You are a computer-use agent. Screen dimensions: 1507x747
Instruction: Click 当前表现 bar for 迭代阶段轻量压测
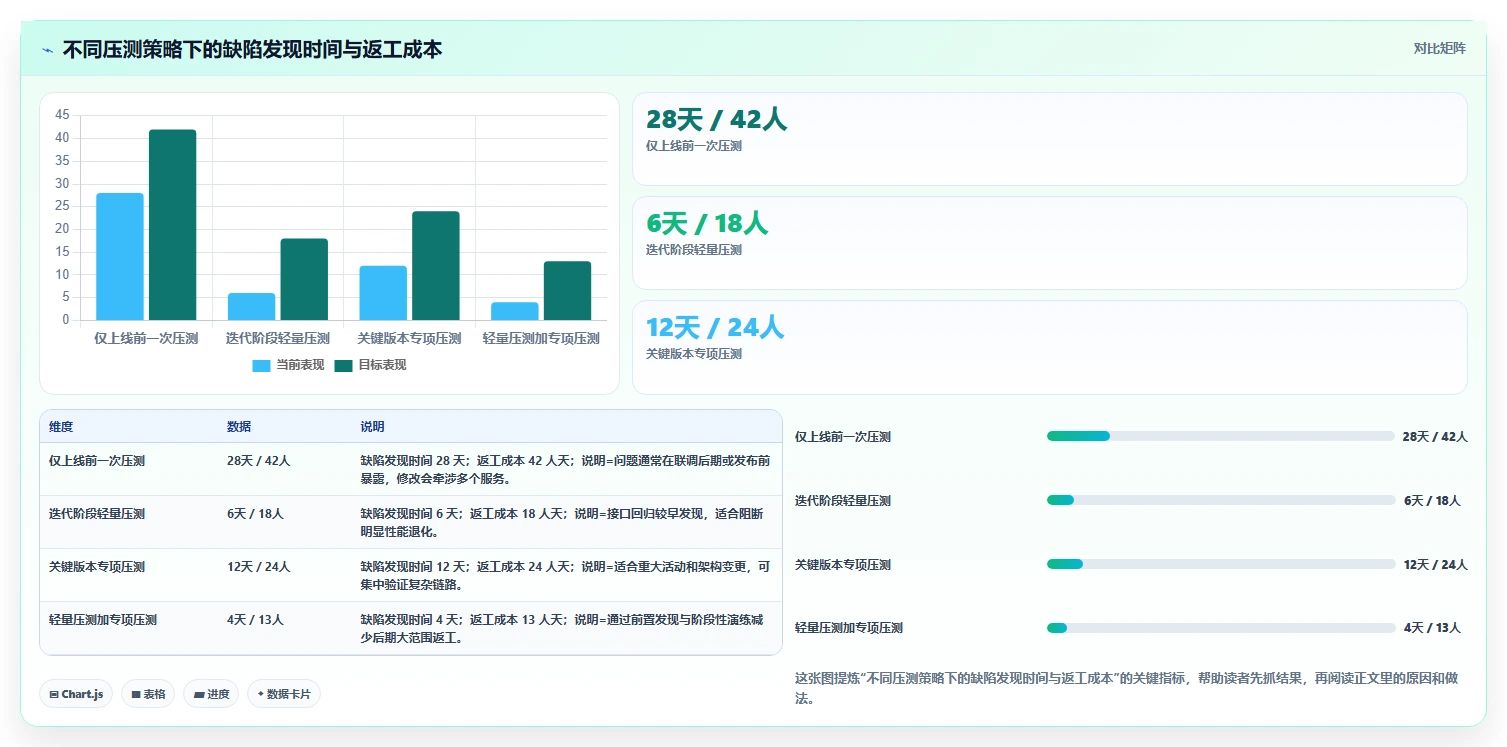point(251,306)
